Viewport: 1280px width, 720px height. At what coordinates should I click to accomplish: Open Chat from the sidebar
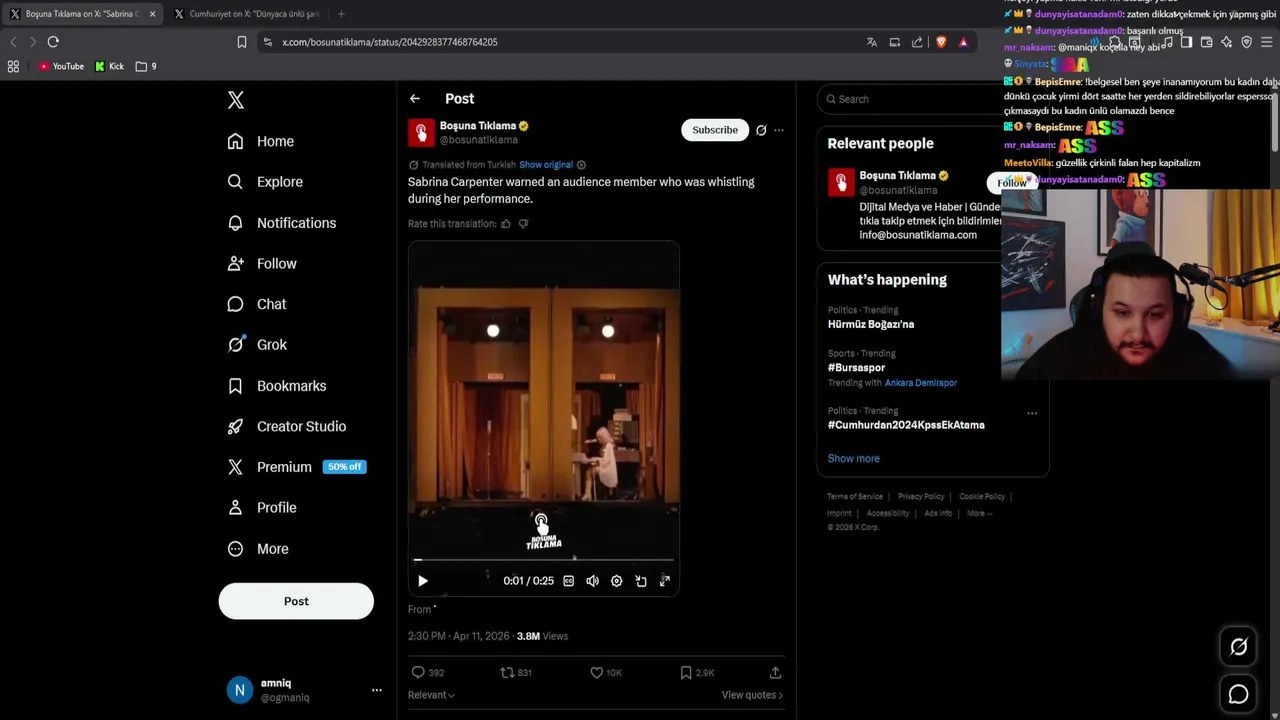(257, 304)
